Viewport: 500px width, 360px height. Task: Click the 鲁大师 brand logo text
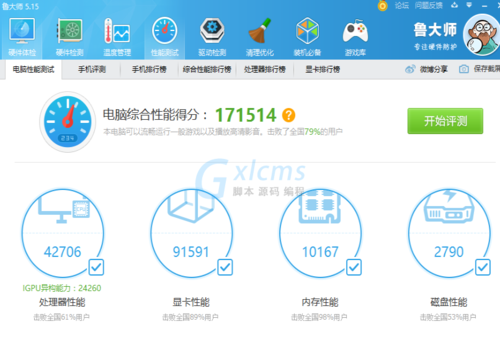(x=435, y=30)
